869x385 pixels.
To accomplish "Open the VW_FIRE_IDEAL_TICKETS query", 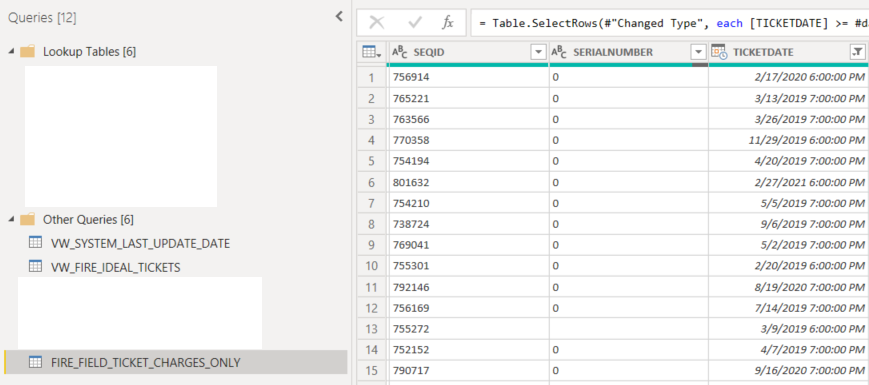I will 115,267.
